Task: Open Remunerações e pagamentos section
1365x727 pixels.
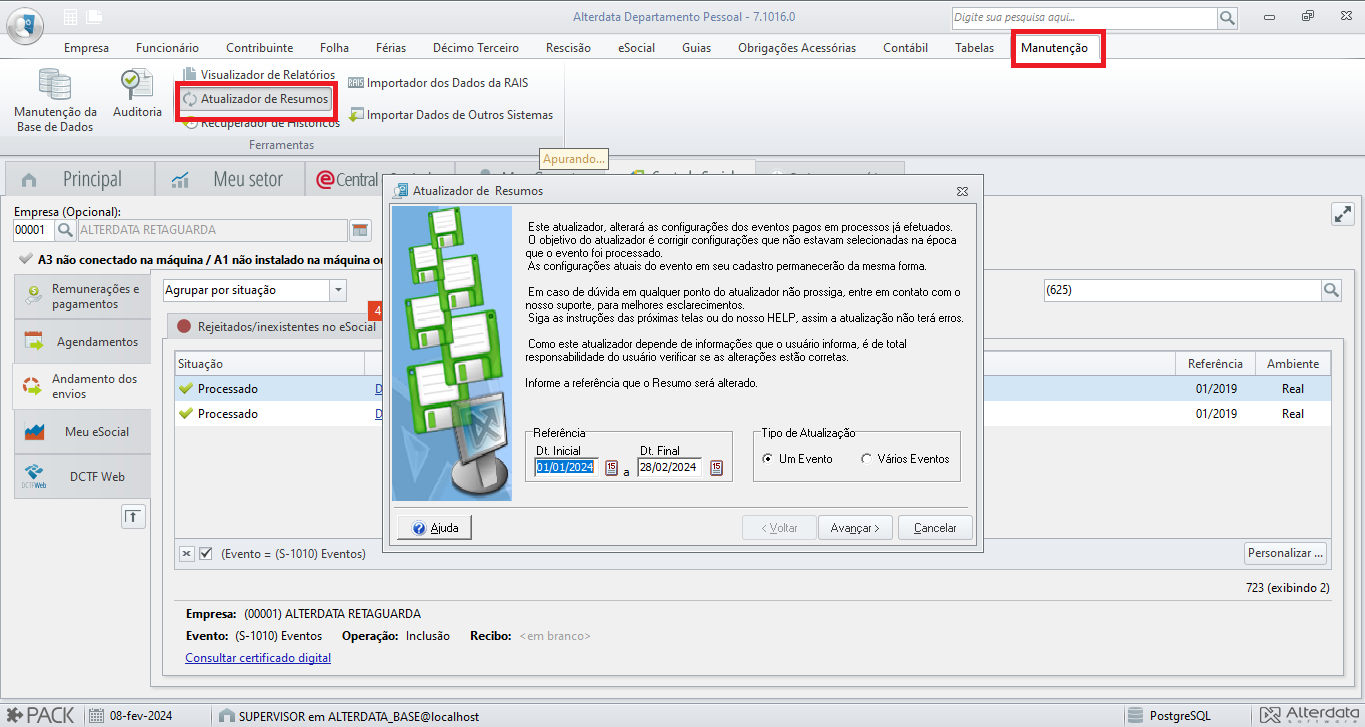Action: (82, 296)
